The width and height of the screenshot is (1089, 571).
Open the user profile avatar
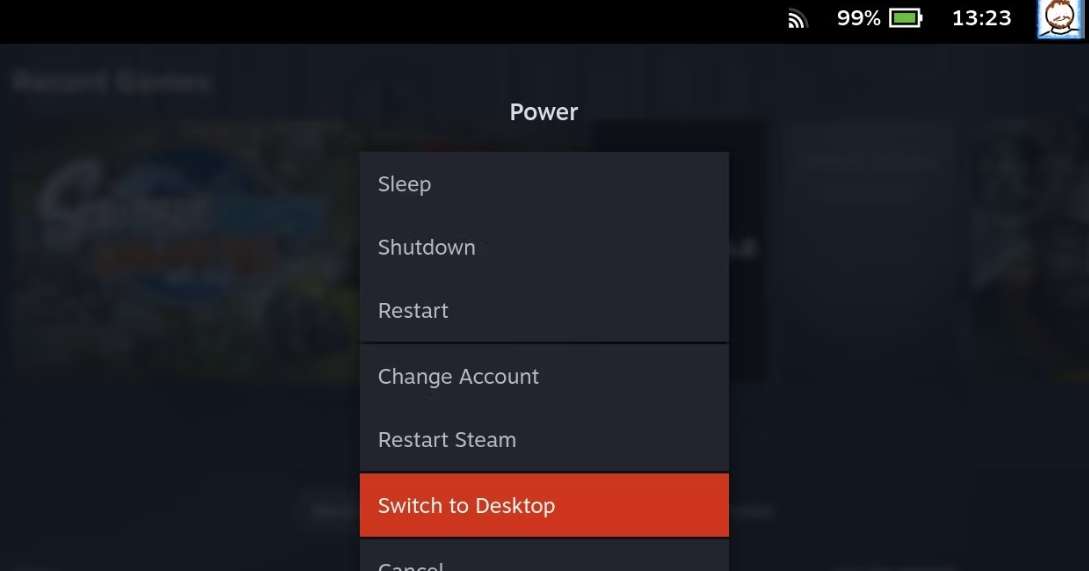coord(1059,19)
